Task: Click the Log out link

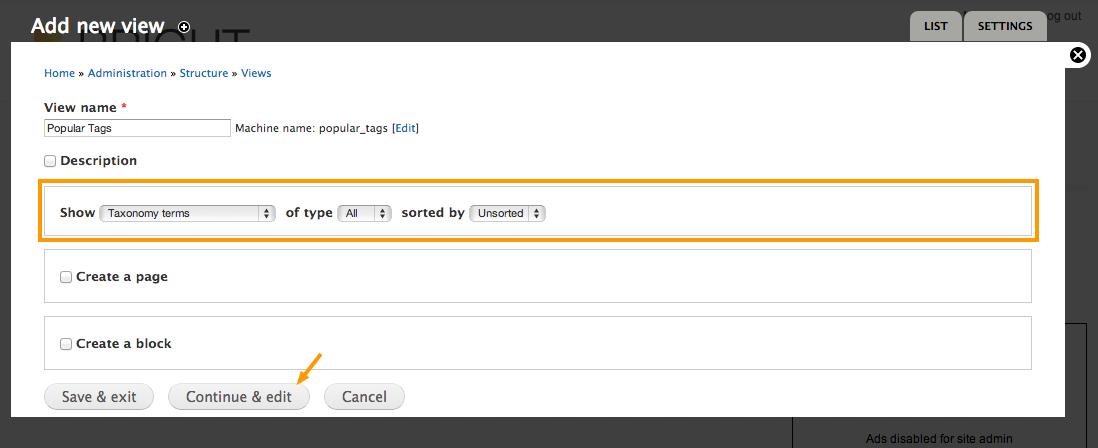Action: [1063, 15]
